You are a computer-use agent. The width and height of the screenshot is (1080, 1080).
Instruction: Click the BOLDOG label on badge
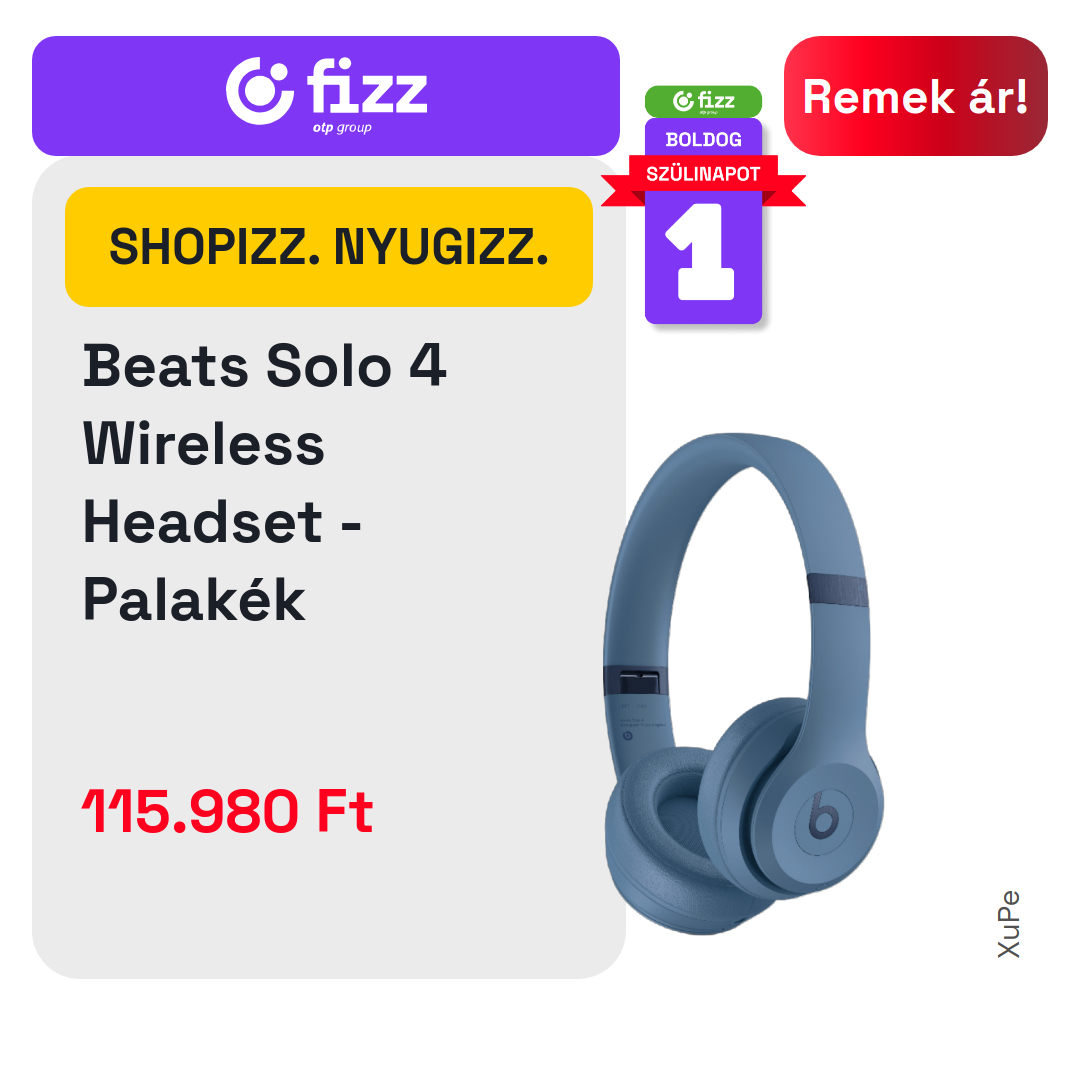coord(703,140)
